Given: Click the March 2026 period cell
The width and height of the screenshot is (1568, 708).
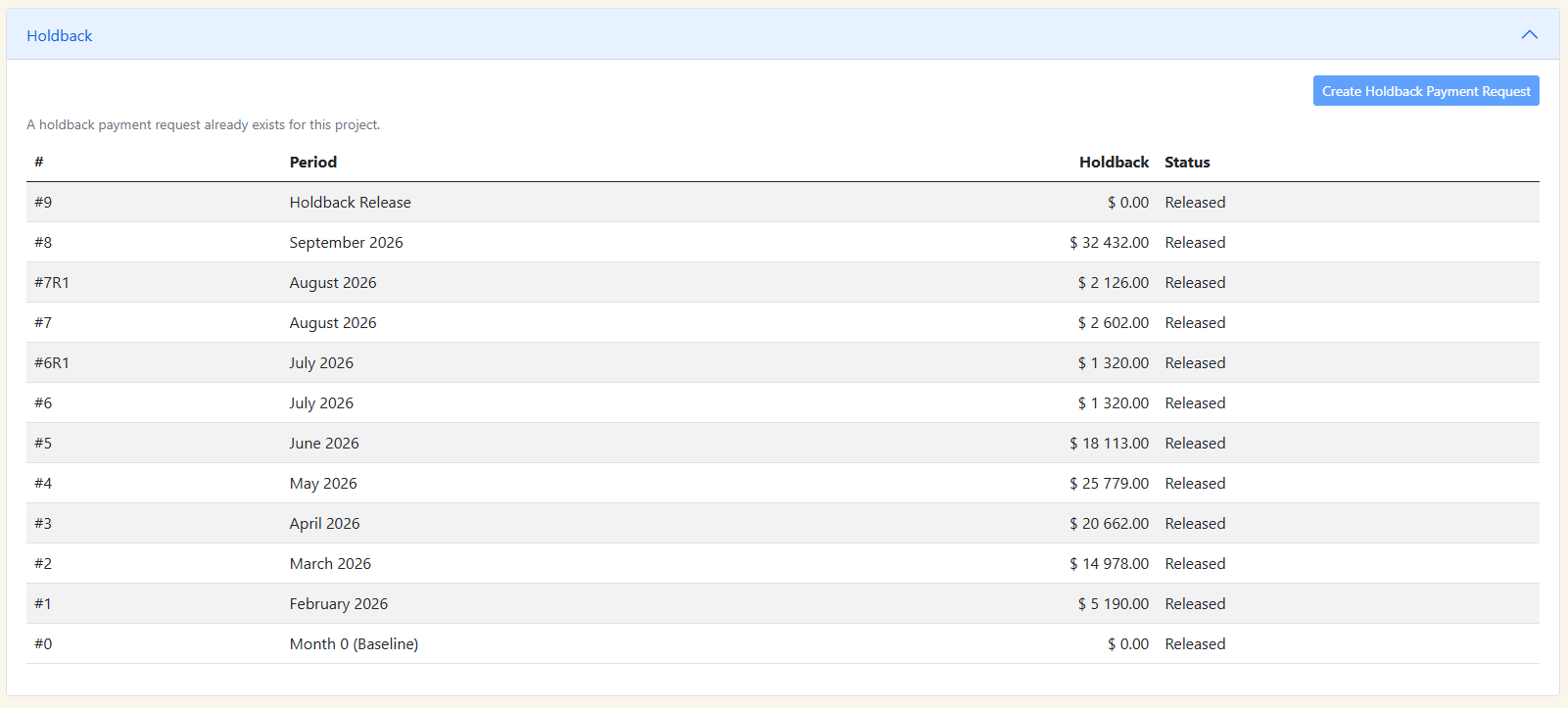Looking at the screenshot, I should tap(330, 564).
